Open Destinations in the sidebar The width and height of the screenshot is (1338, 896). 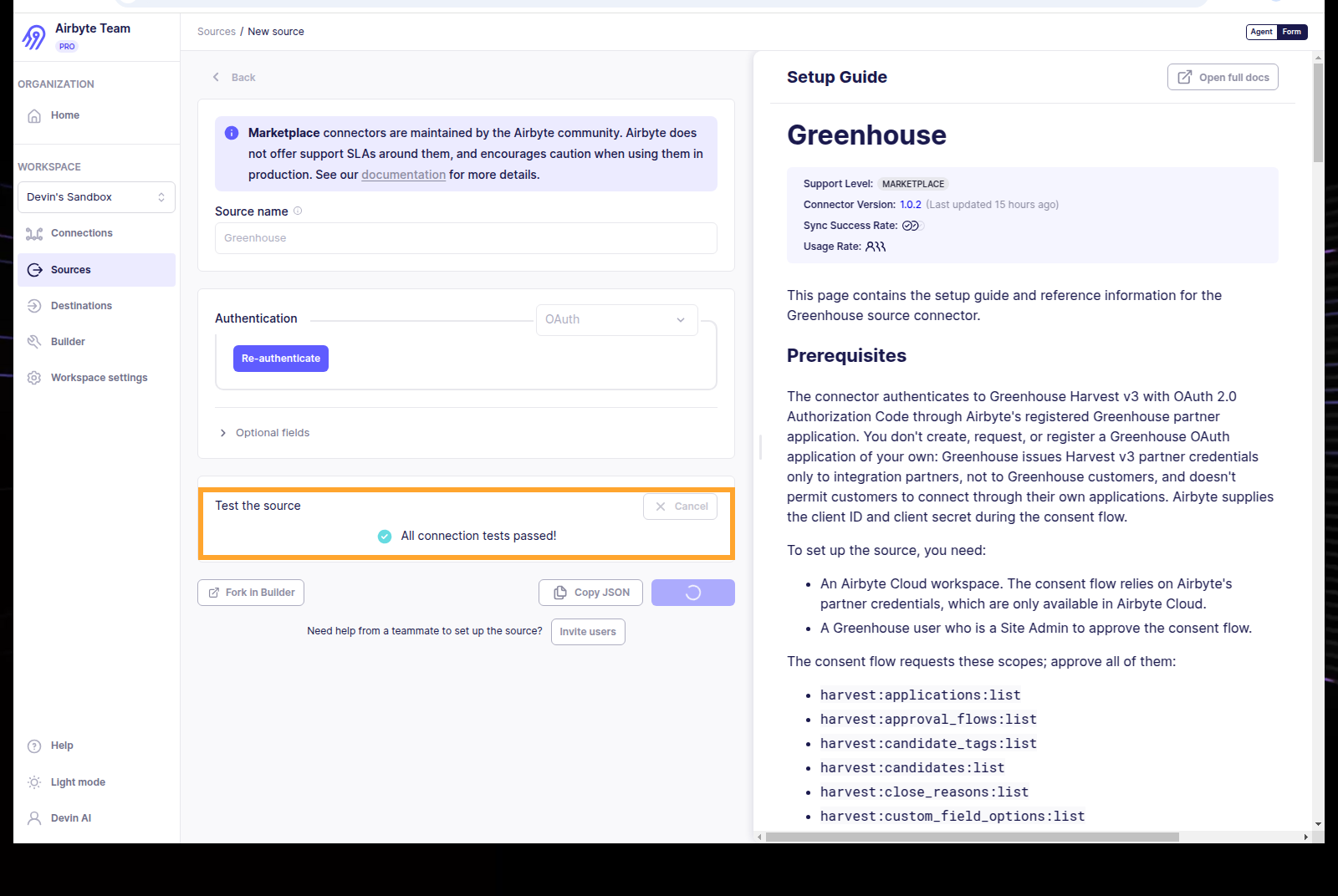tap(96, 306)
